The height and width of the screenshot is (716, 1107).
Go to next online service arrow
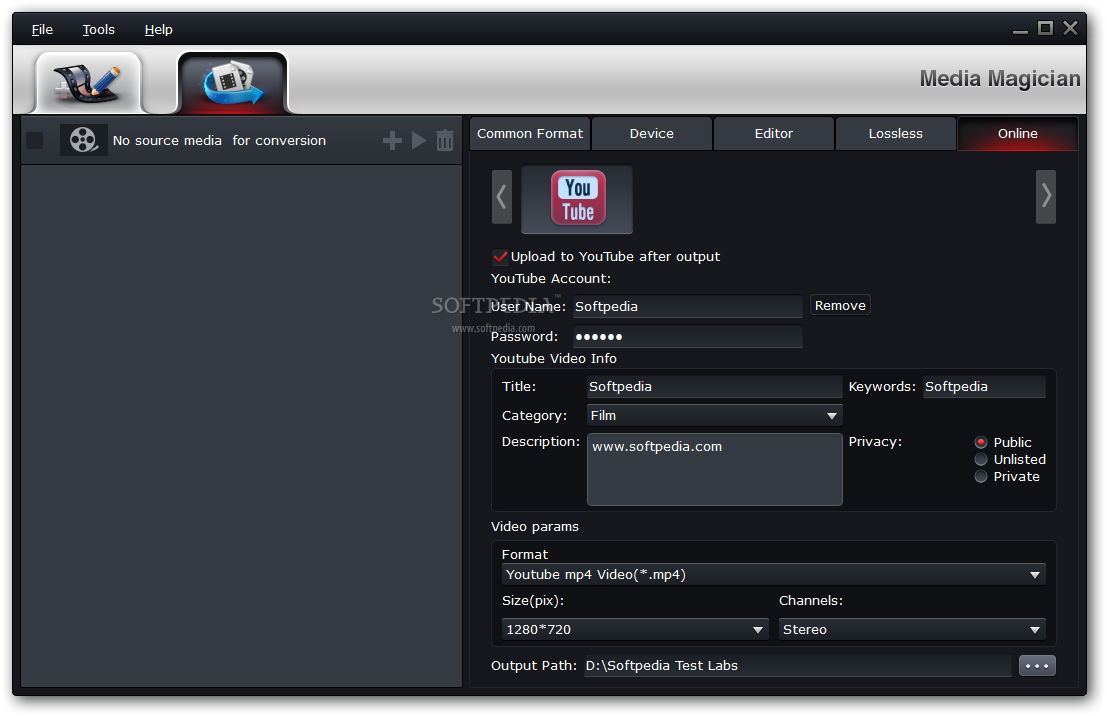1046,196
